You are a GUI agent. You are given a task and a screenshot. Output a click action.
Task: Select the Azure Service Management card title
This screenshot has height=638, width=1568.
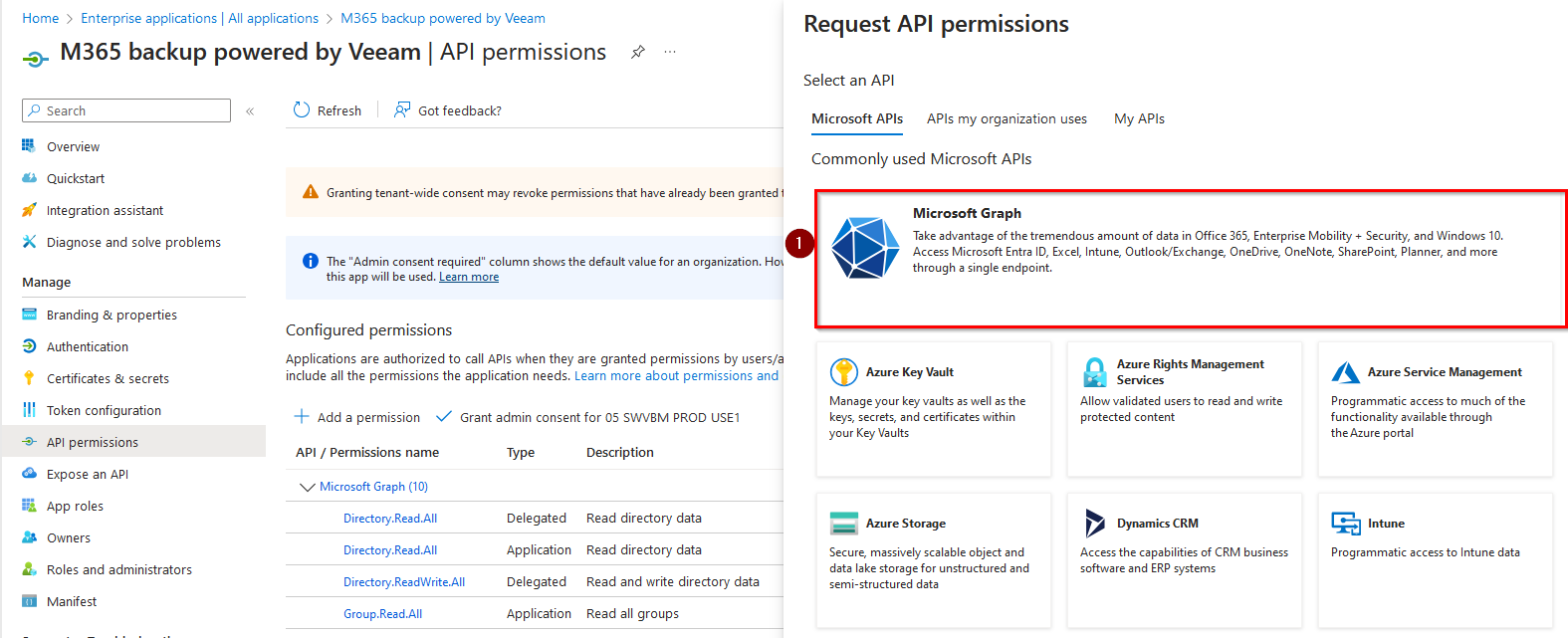point(1445,372)
